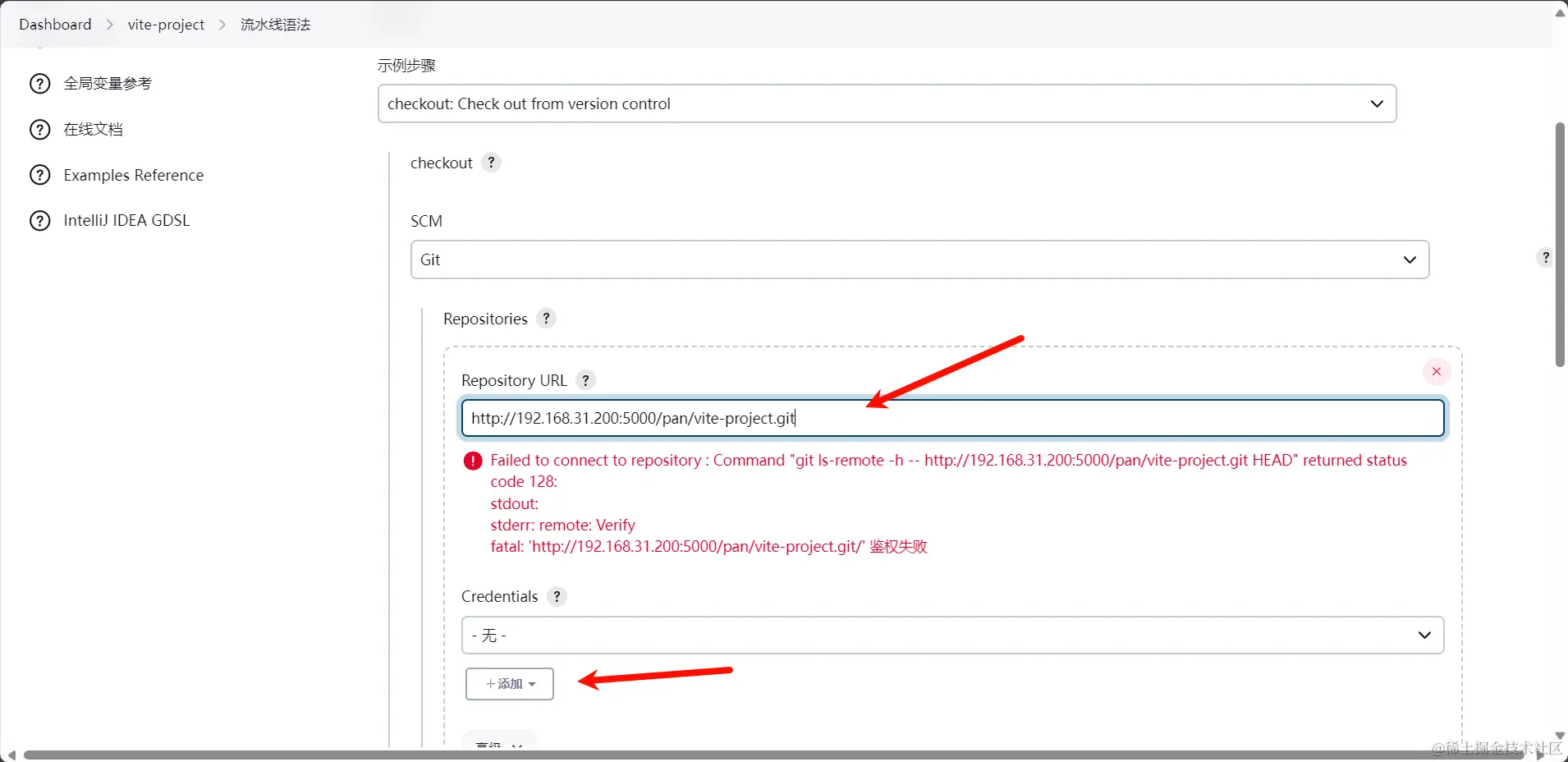The height and width of the screenshot is (762, 1568).
Task: Click the 添加 credentials button
Action: tap(510, 684)
